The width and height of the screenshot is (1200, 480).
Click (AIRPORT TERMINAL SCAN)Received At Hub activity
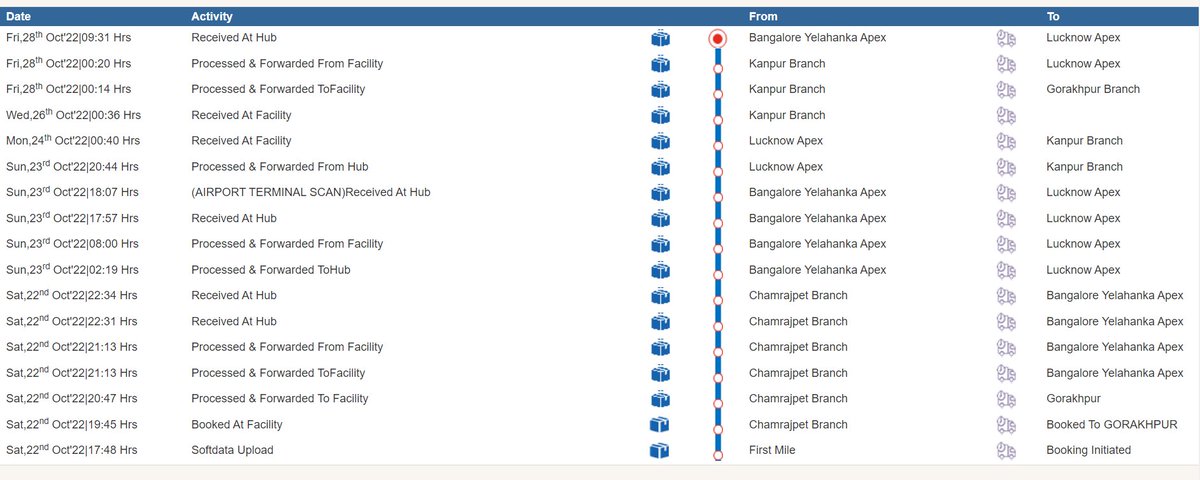pyautogui.click(x=310, y=192)
